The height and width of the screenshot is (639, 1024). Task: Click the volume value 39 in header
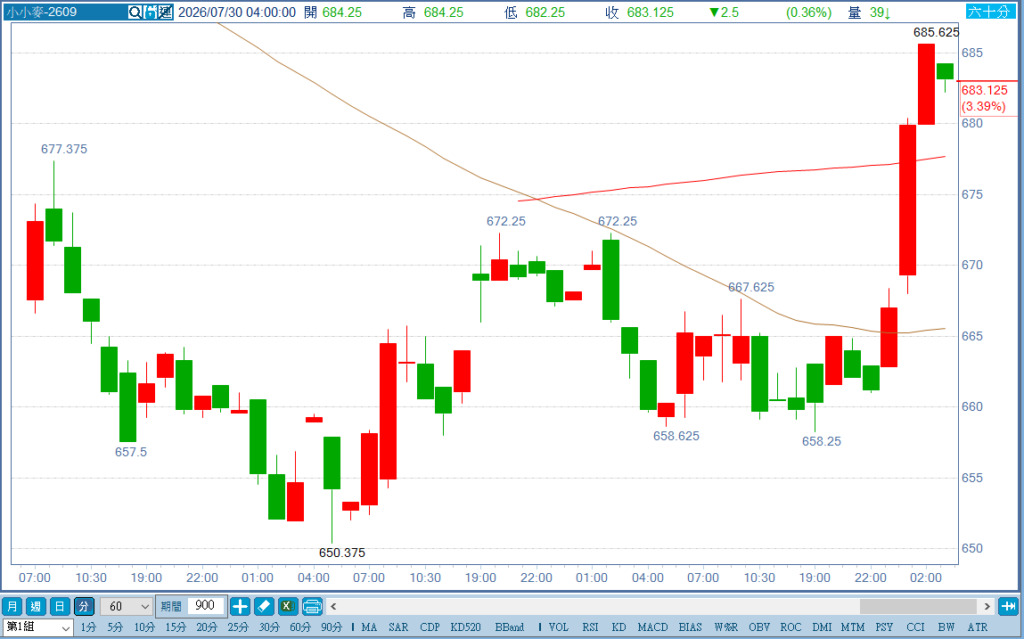[x=880, y=12]
